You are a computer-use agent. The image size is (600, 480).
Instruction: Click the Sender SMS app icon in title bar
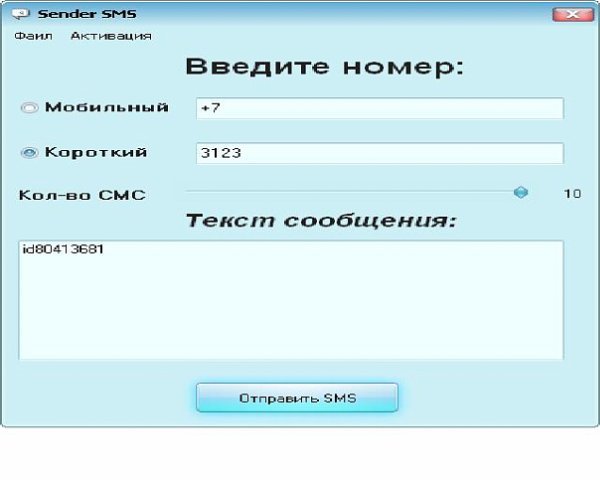tap(18, 15)
